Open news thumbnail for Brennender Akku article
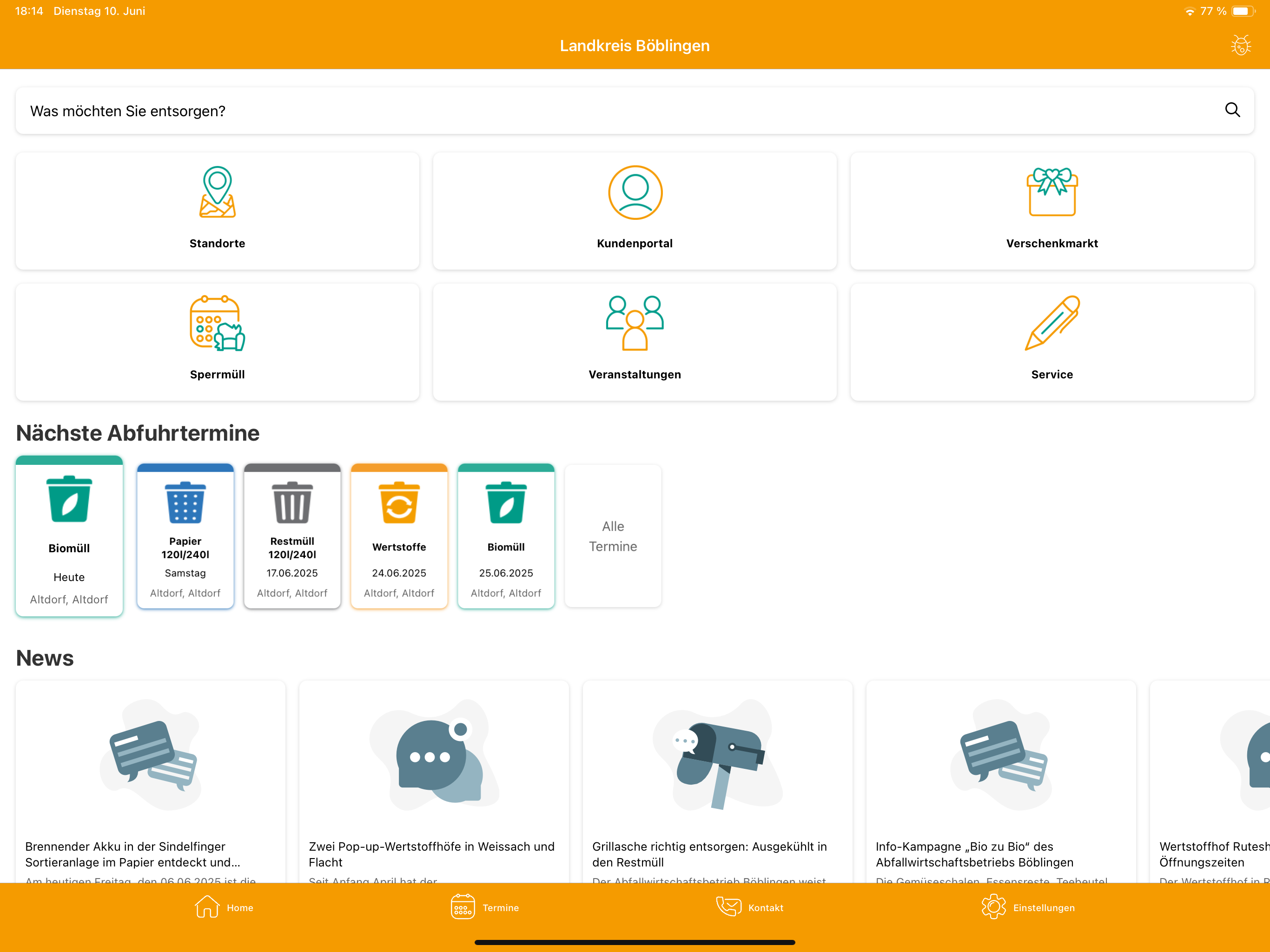The width and height of the screenshot is (1270, 952). 151,754
